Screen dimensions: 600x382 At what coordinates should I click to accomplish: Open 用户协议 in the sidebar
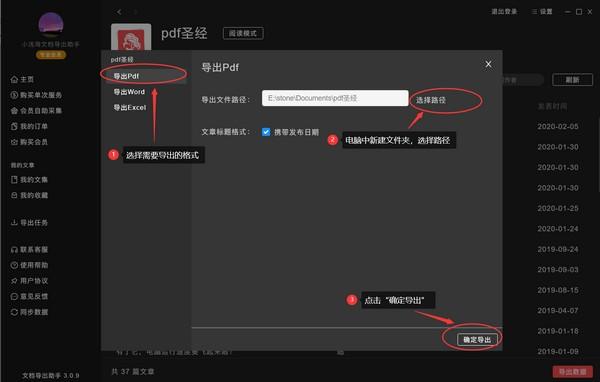click(29, 281)
